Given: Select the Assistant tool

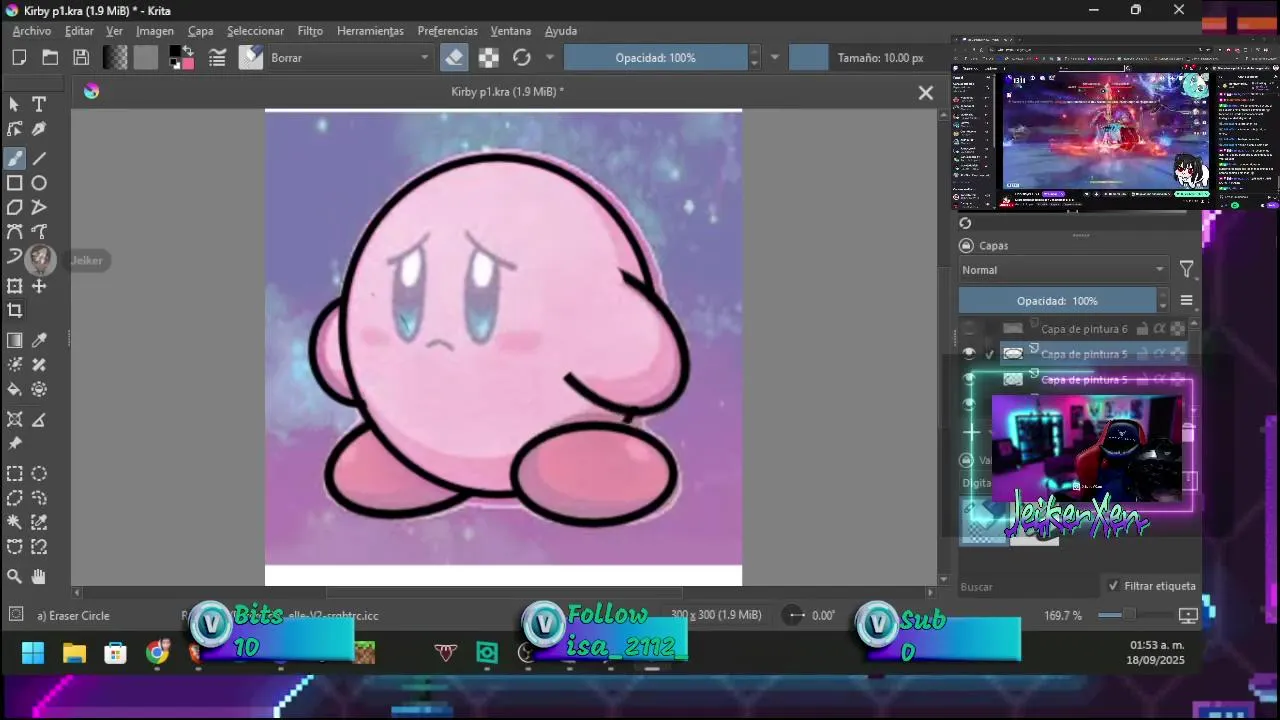Looking at the screenshot, I should (x=15, y=419).
